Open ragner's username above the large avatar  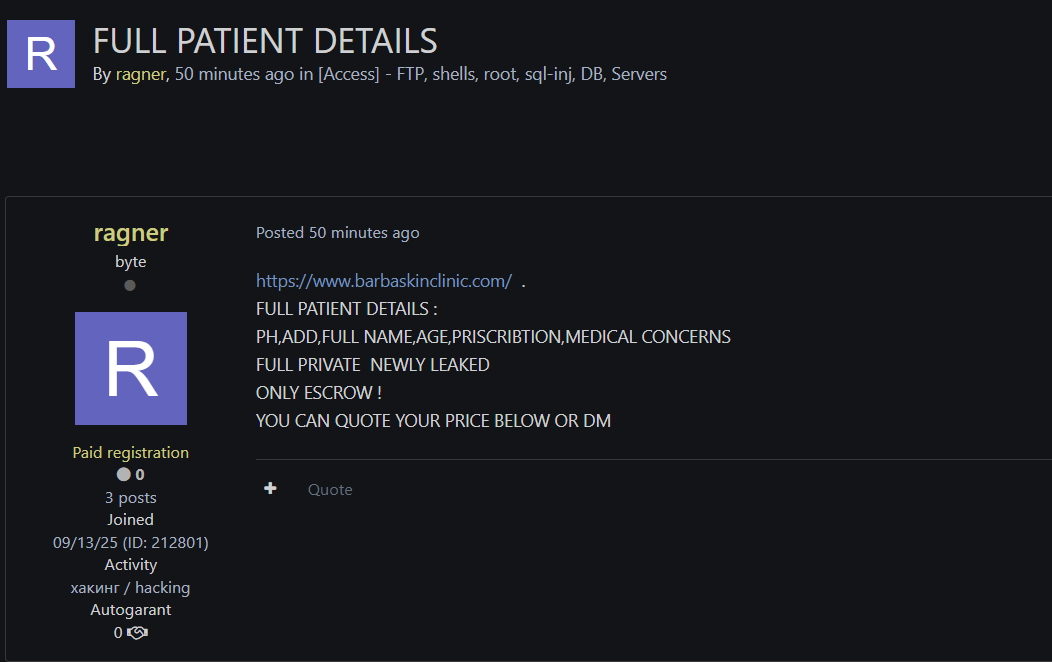pyautogui.click(x=131, y=233)
